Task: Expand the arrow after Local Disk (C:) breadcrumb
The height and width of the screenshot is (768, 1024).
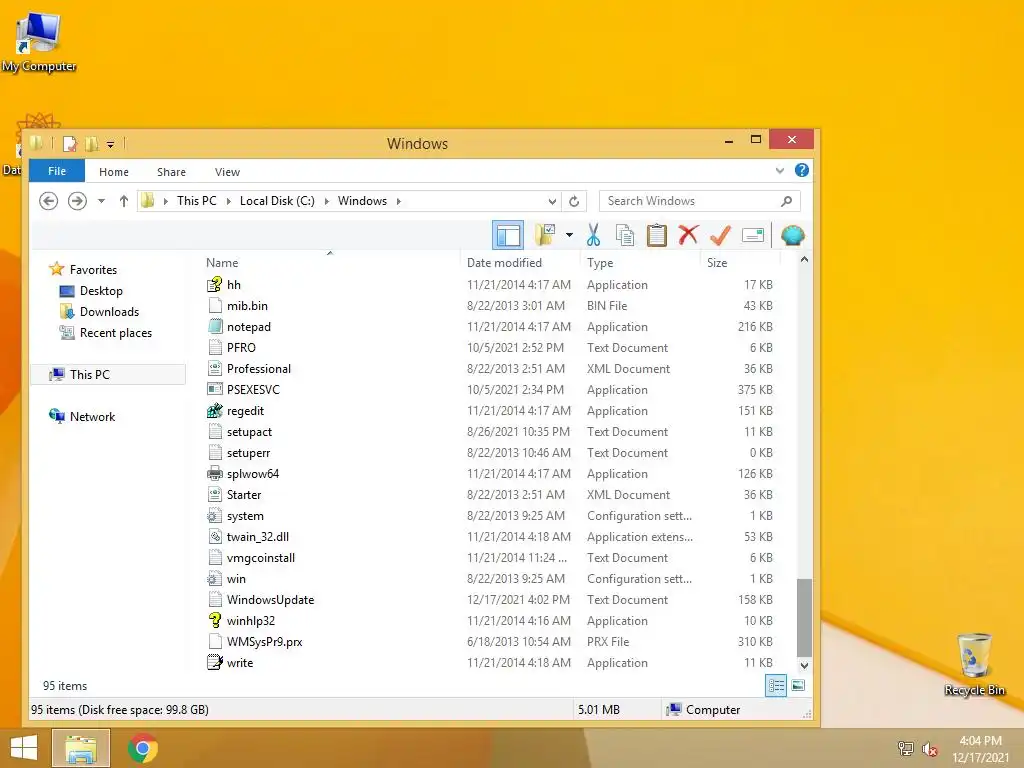Action: (x=327, y=201)
